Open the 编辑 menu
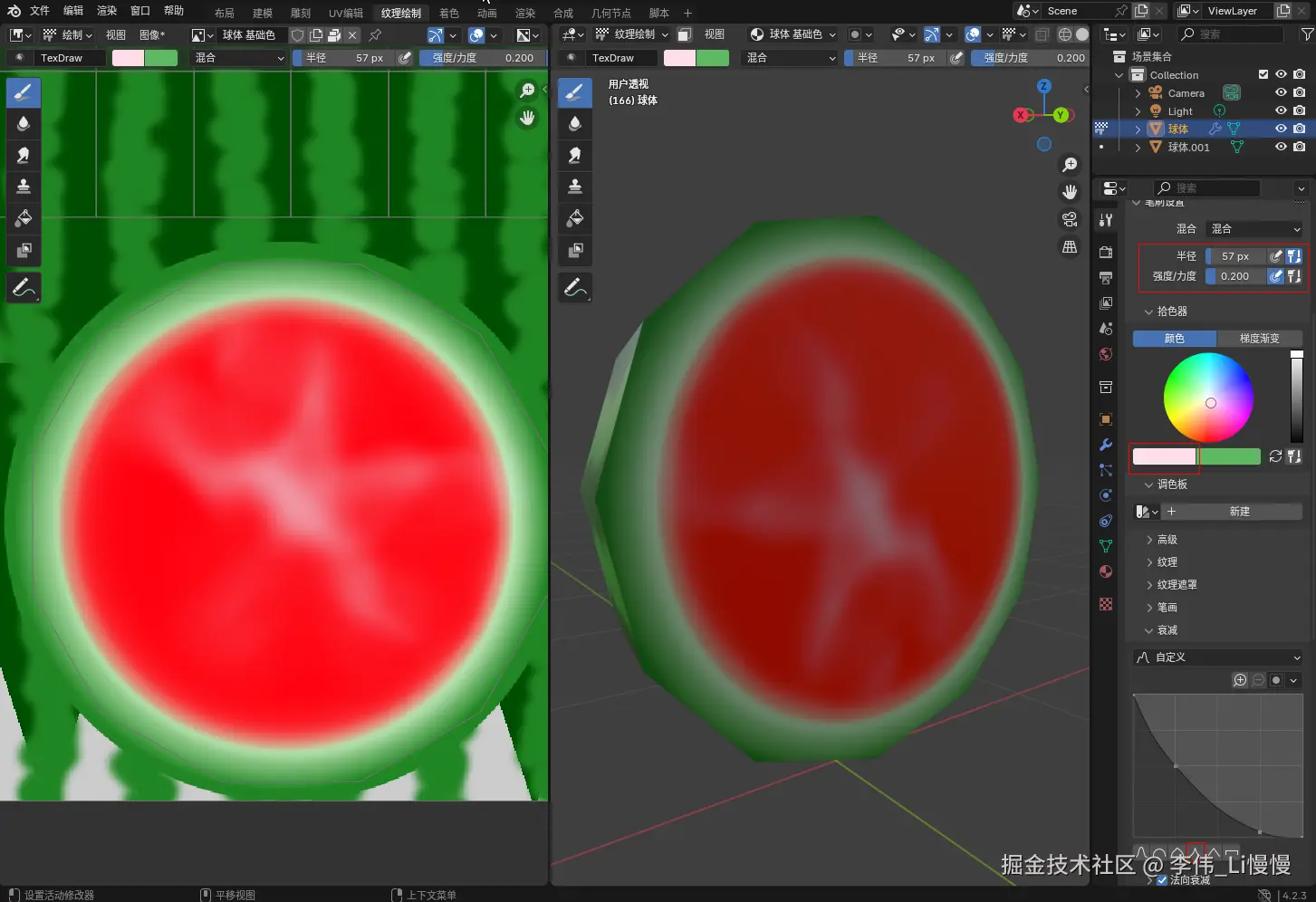This screenshot has height=902, width=1316. pyautogui.click(x=73, y=11)
